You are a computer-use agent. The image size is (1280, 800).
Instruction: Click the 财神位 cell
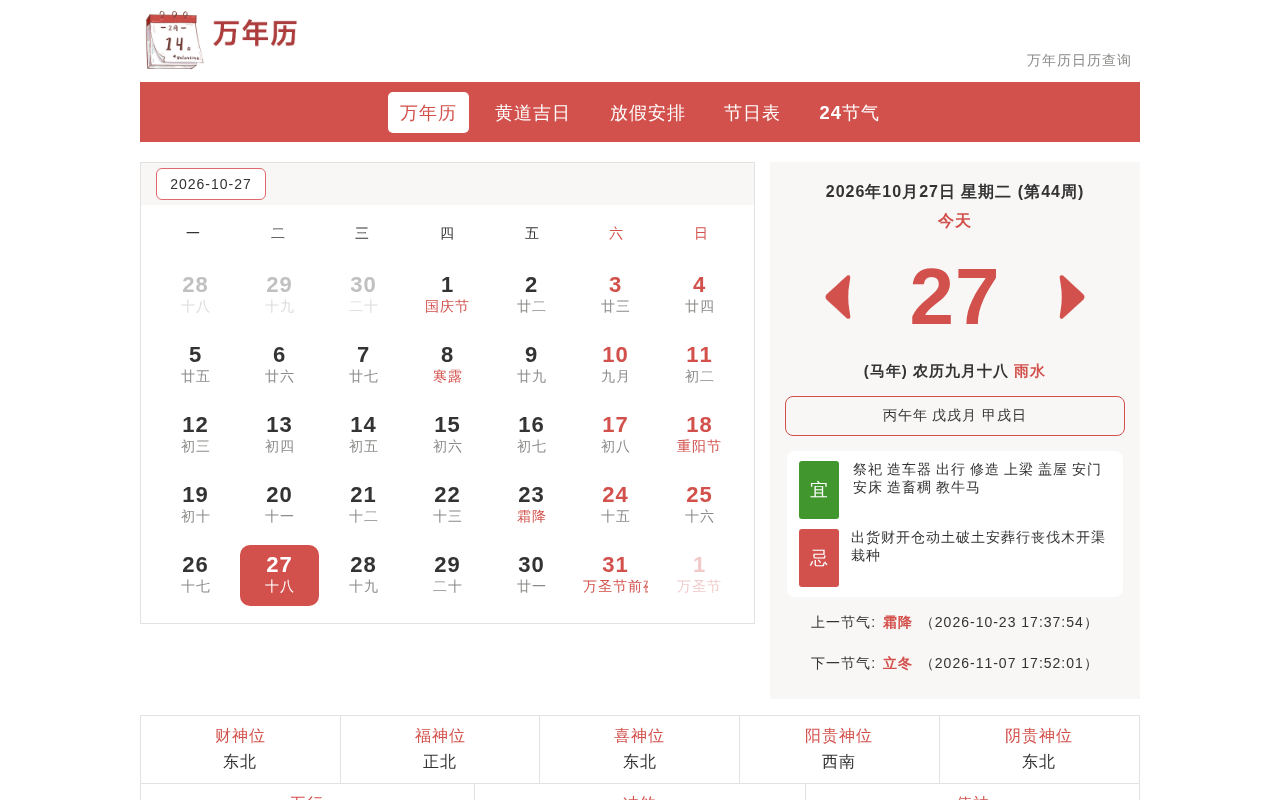click(240, 749)
